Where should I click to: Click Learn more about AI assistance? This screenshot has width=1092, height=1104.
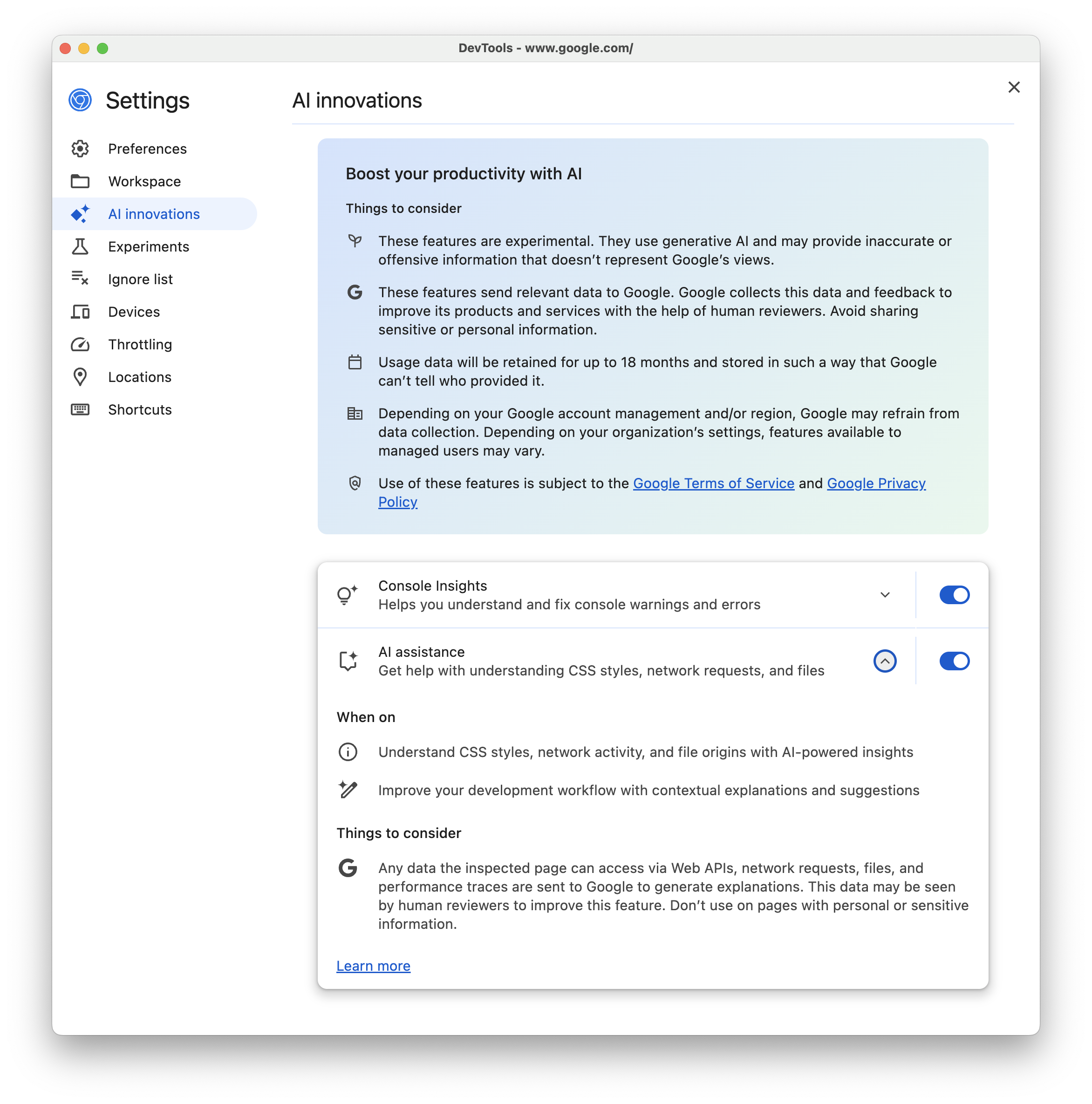(x=373, y=965)
